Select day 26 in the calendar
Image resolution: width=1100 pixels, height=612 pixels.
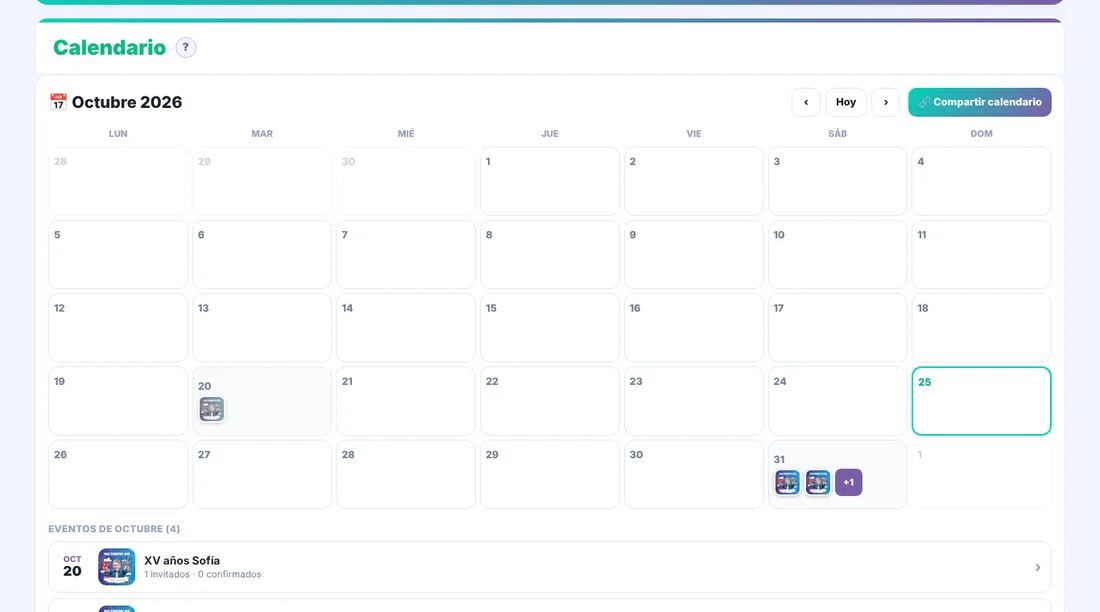118,474
